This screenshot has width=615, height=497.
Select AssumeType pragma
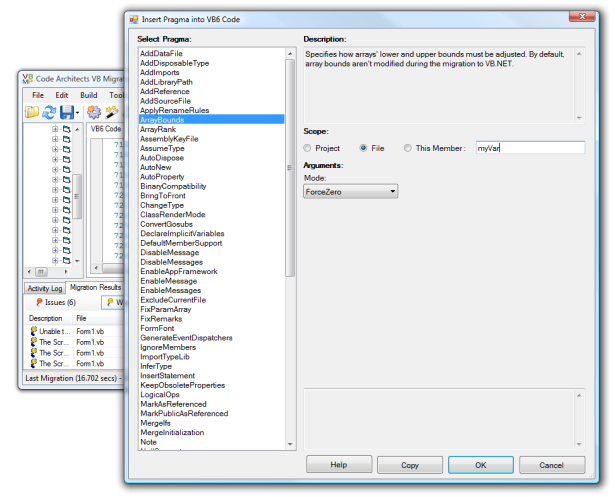tap(211, 148)
